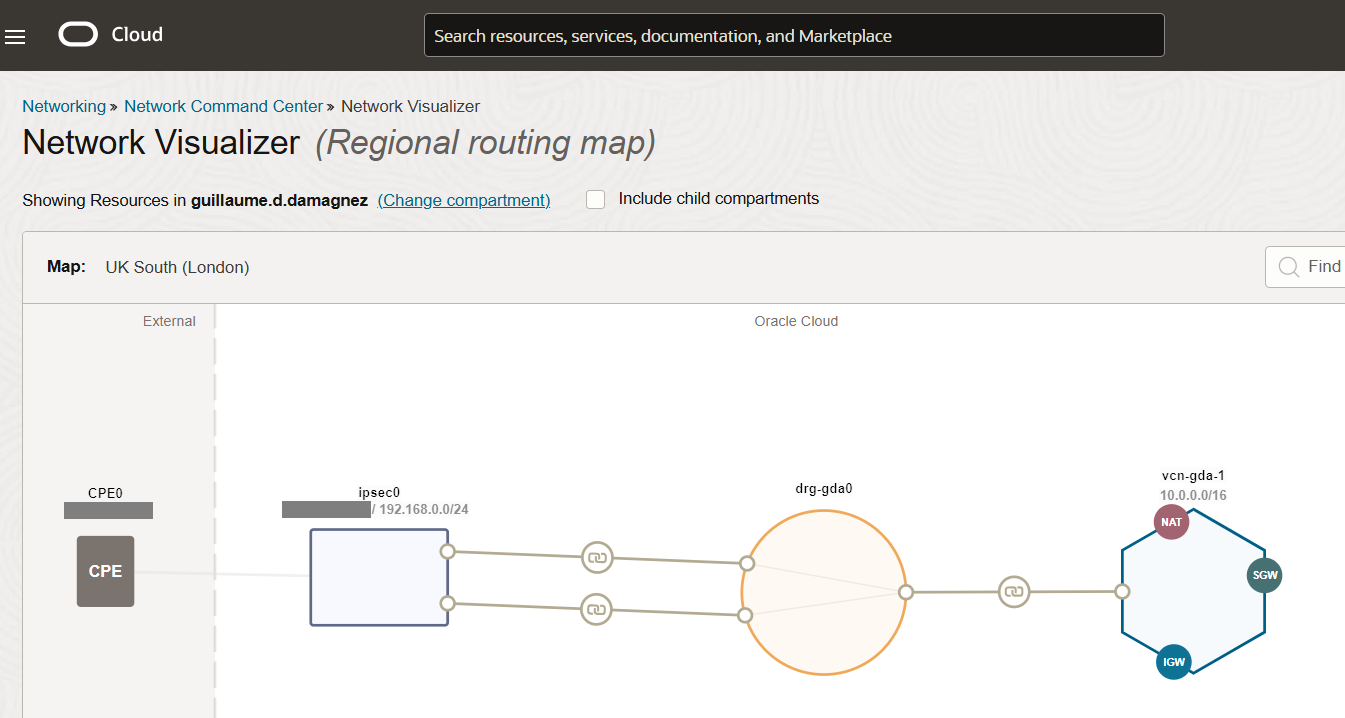Click the DRG to VCN attachment link icon
Viewport: 1345px width, 718px height.
coord(1014,592)
